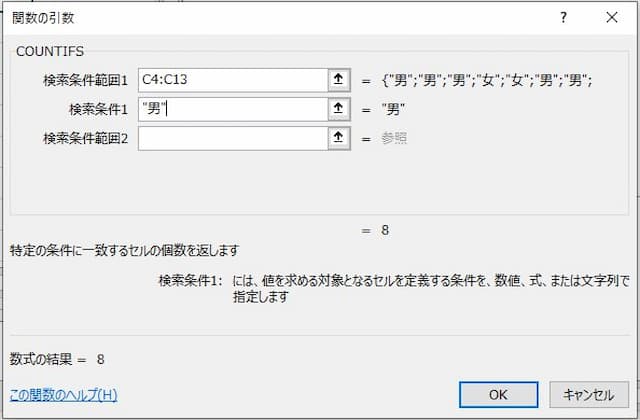Confirm the formula with OK

point(498,395)
